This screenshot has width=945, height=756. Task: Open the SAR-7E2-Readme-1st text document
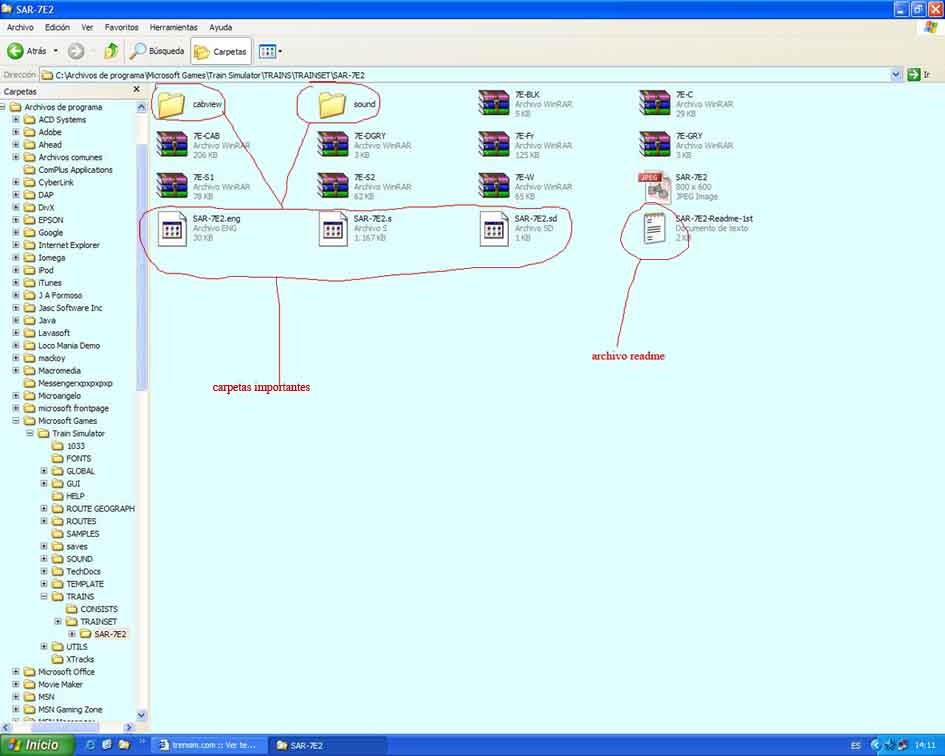coord(655,229)
